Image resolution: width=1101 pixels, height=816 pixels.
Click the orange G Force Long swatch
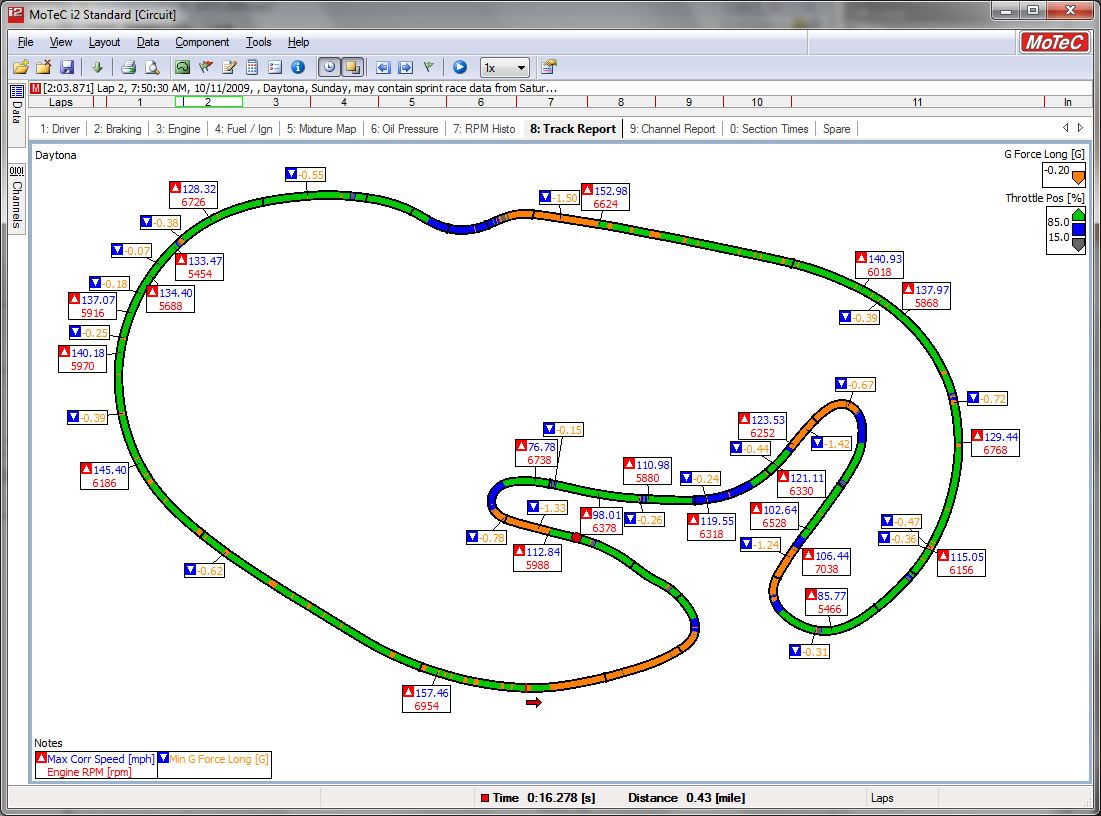pos(1079,178)
